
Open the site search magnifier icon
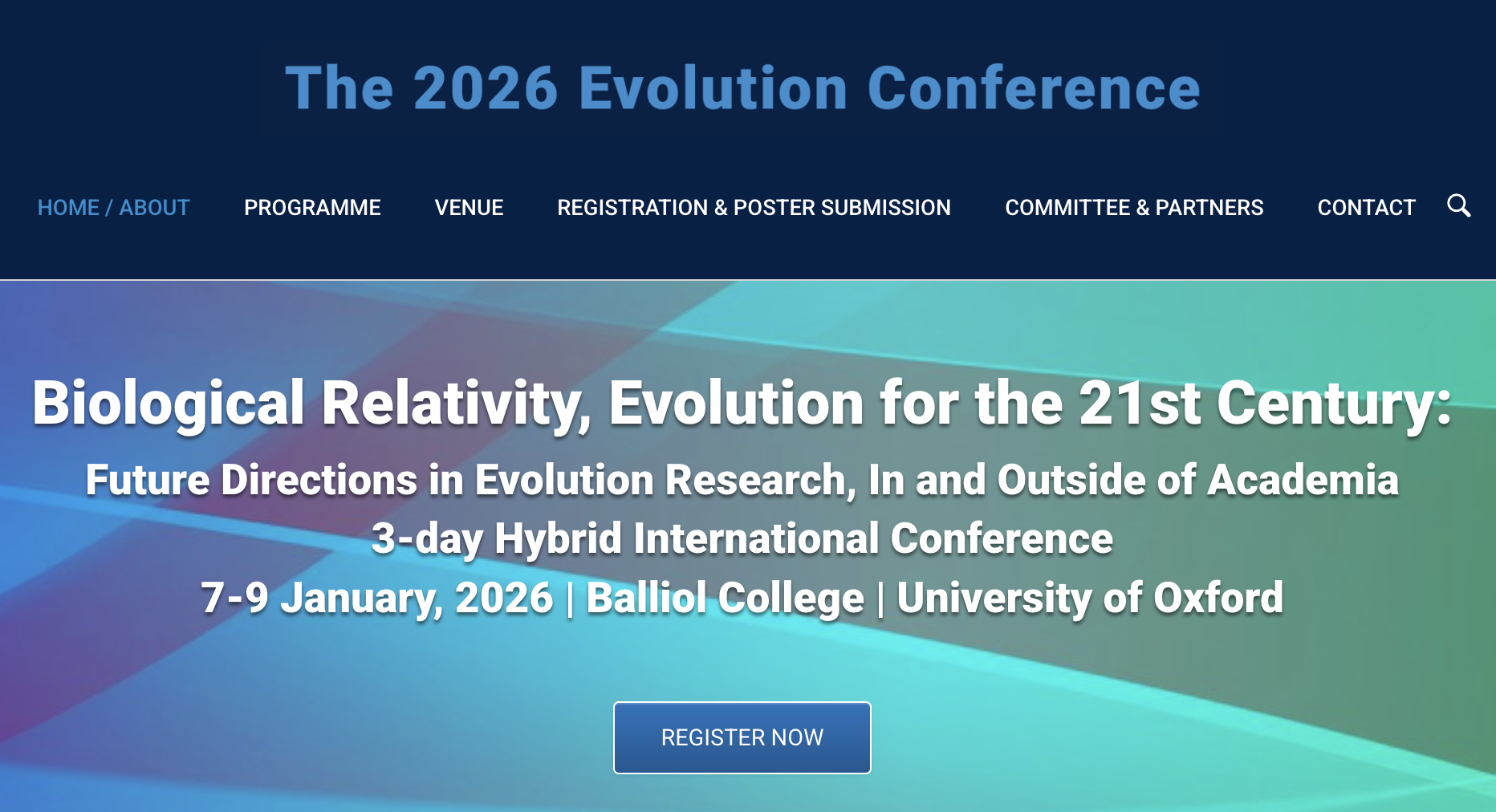click(x=1458, y=206)
